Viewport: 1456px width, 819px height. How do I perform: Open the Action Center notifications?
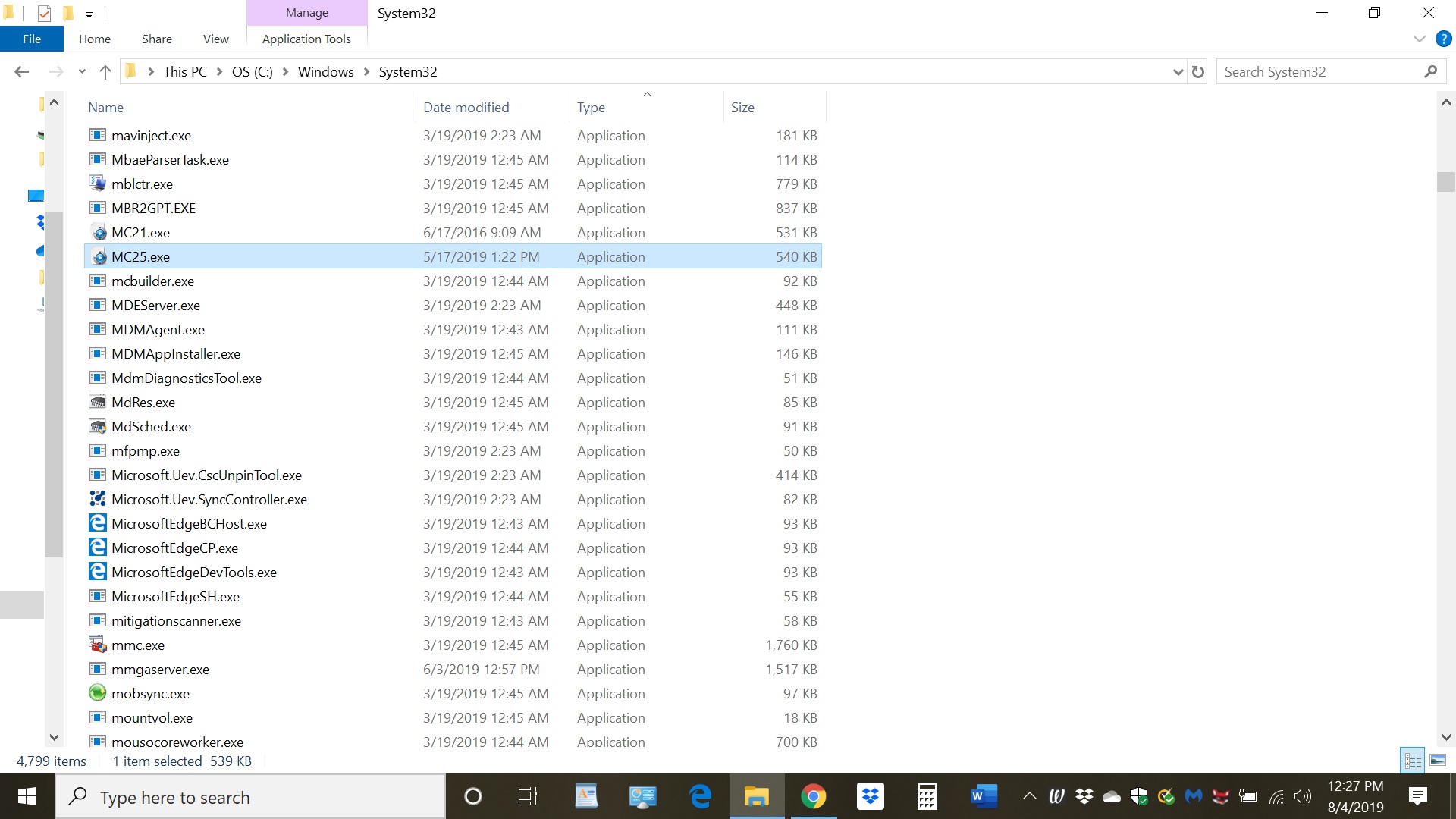[x=1418, y=796]
